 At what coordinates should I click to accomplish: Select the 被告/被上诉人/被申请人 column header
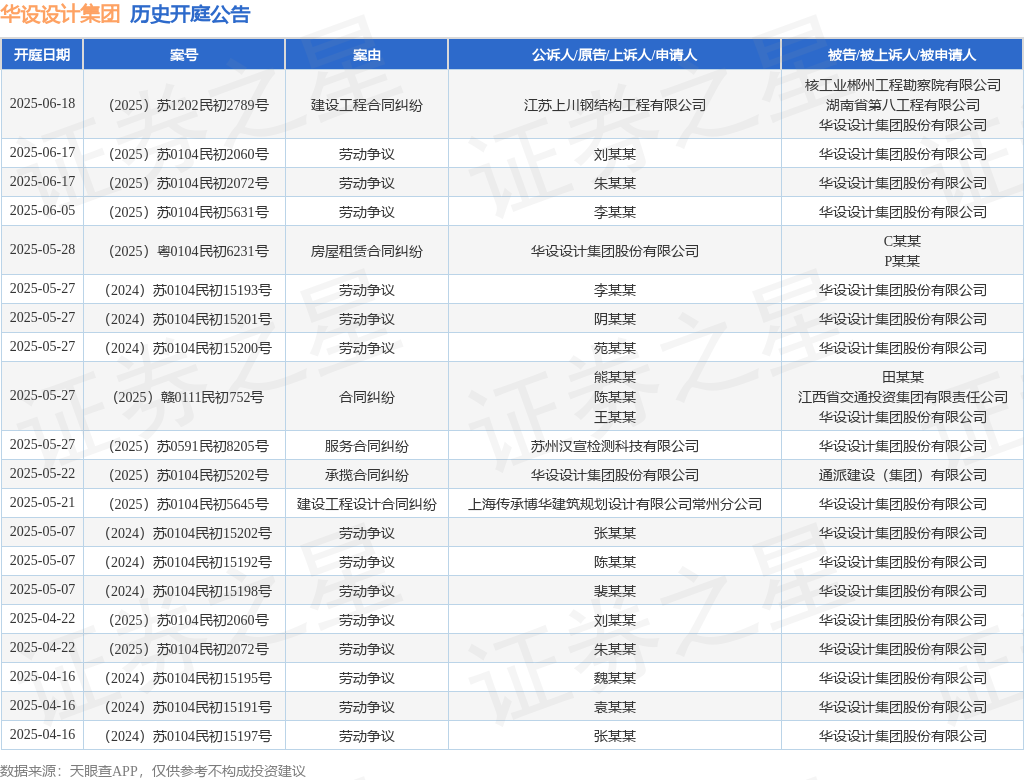point(902,55)
